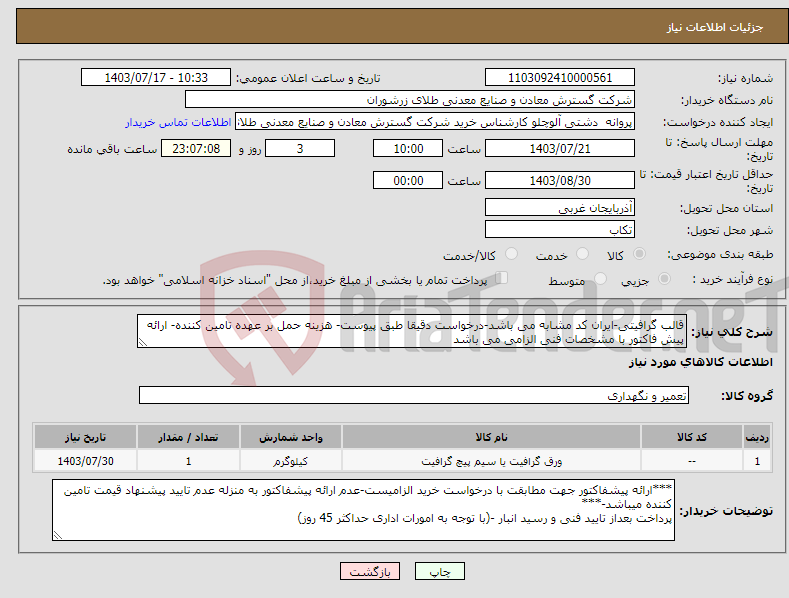
Task: Click the label شهر محل تحویل
Action: point(730,230)
